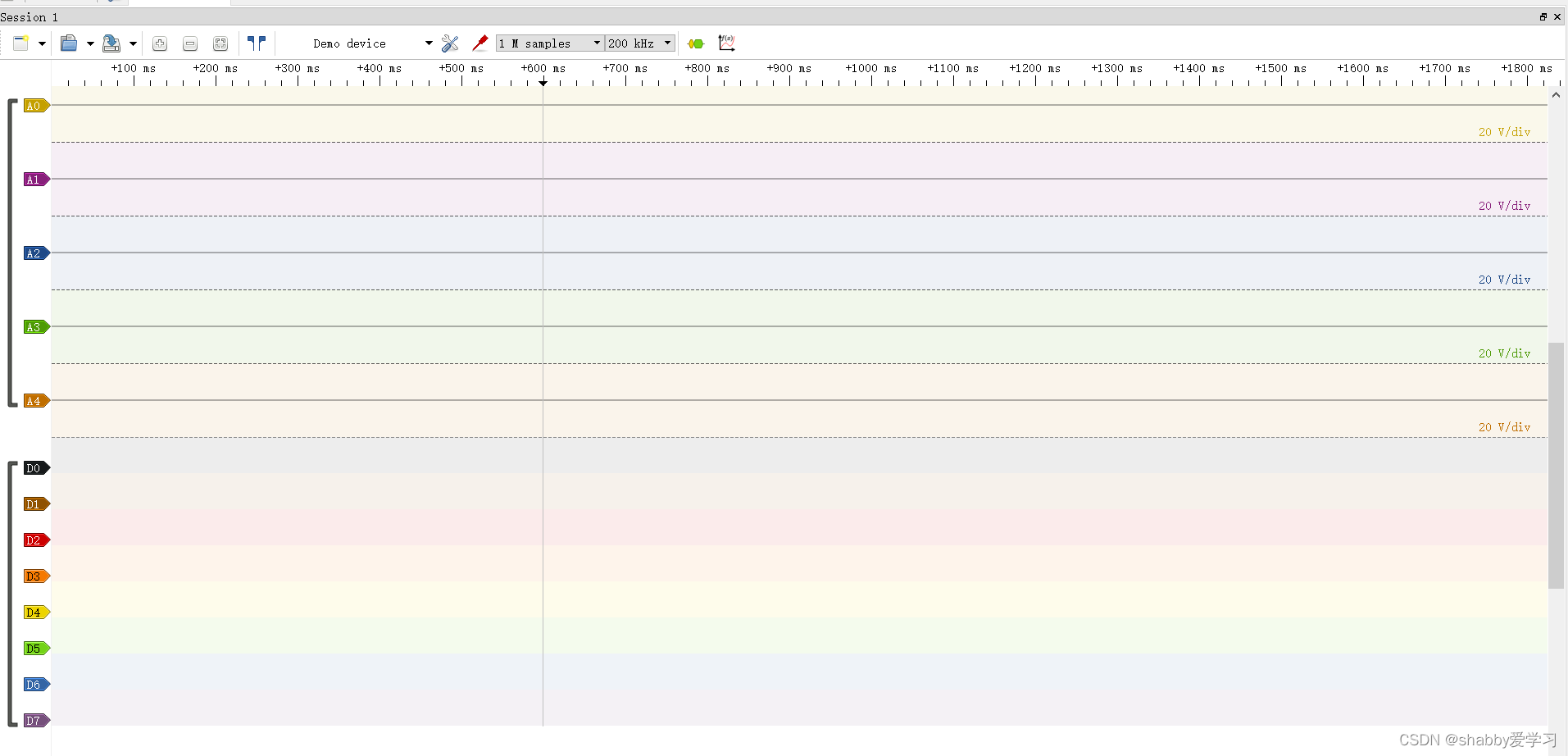Open device configuration wrench icon
1568x756 pixels.
tap(450, 43)
